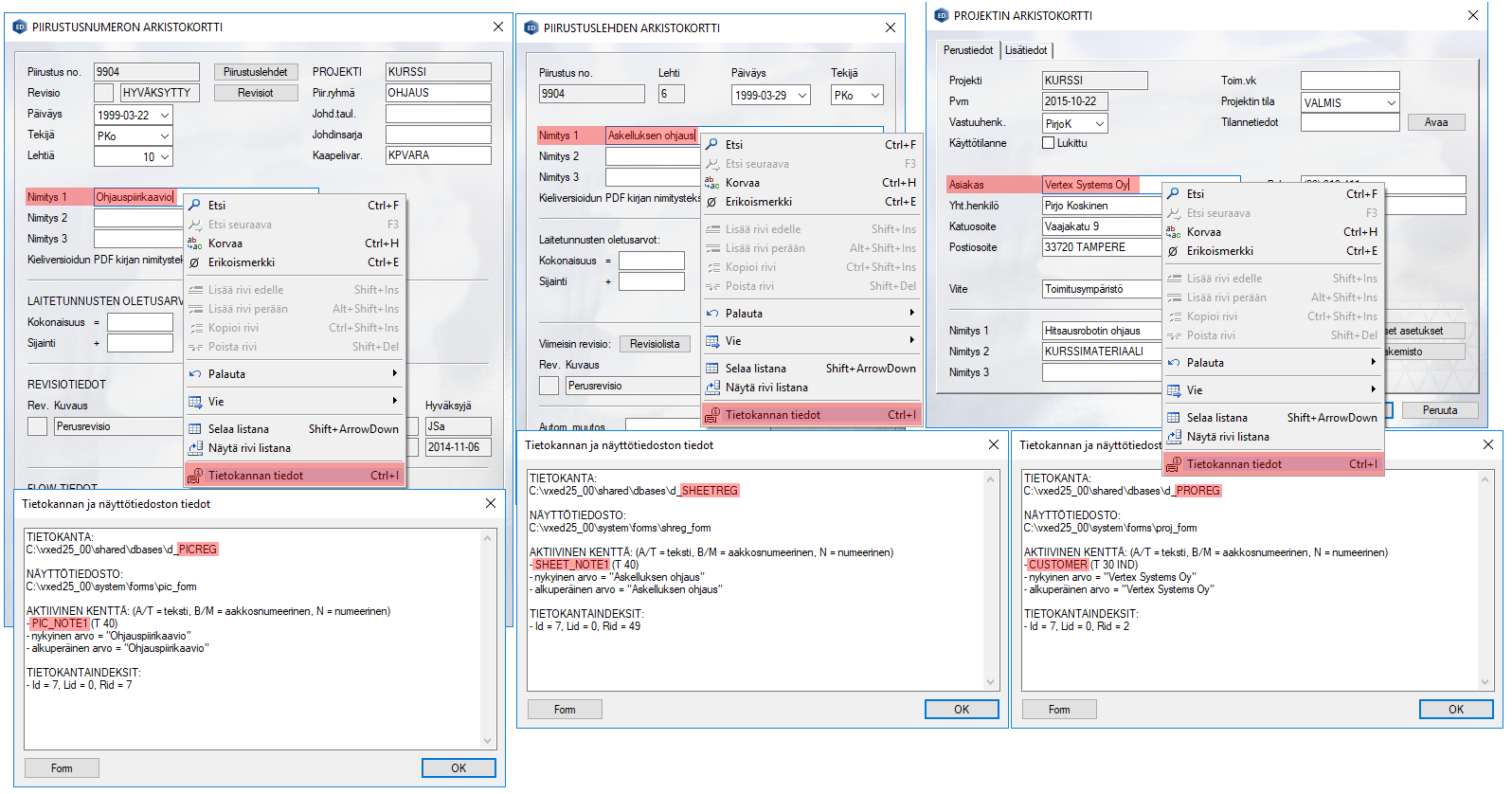Click the scrollbar in the SHEETREG info dialog
The image size is (1512, 794).
(991, 580)
